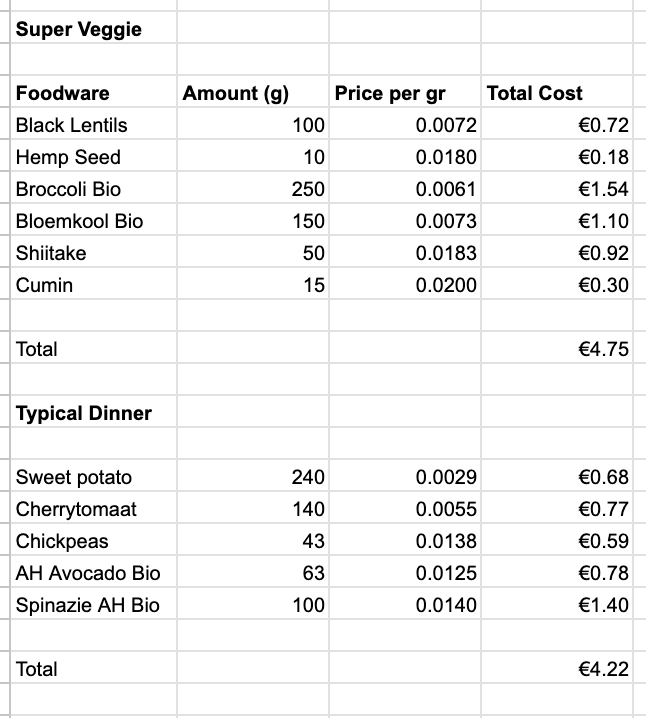This screenshot has height=718, width=646.
Task: Click the Black Lentils cell
Action: [x=72, y=125]
